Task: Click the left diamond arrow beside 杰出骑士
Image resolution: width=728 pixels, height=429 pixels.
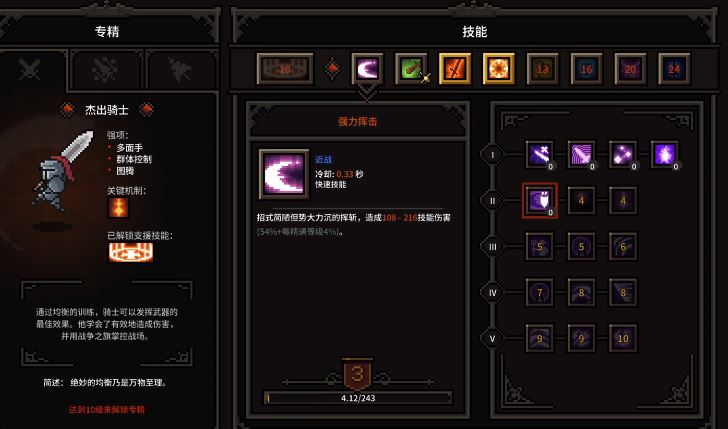Action: [68, 110]
